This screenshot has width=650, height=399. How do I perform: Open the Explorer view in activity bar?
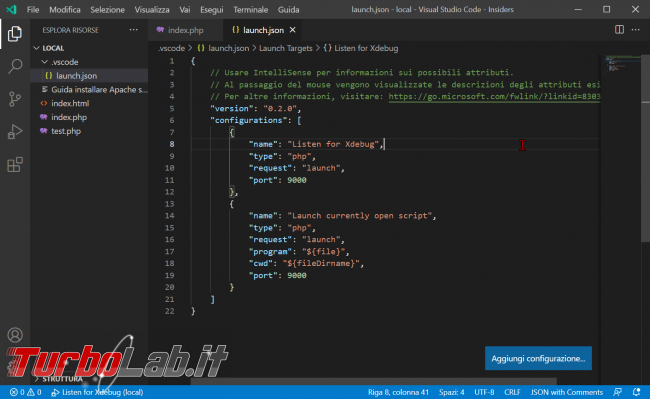[x=15, y=34]
